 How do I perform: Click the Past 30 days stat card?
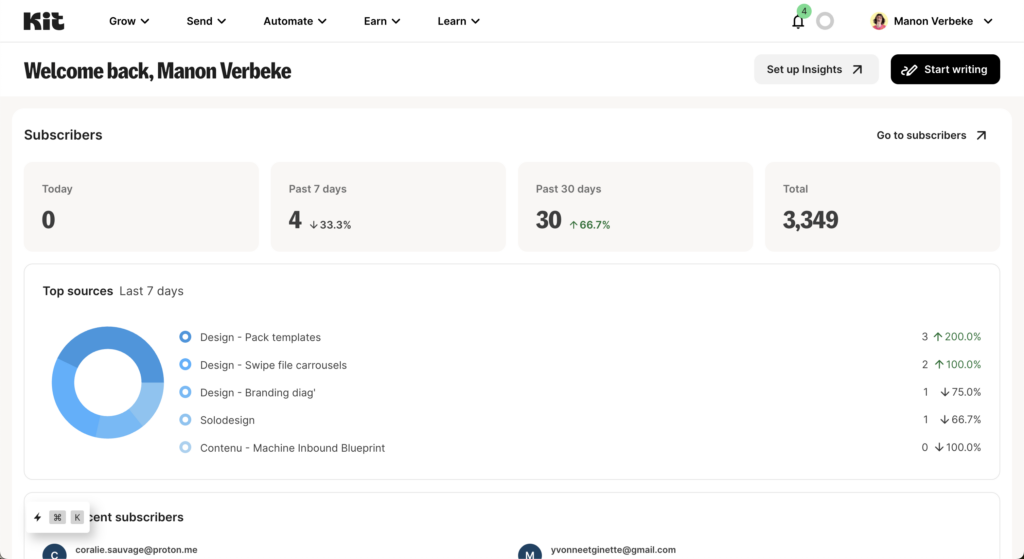(635, 207)
